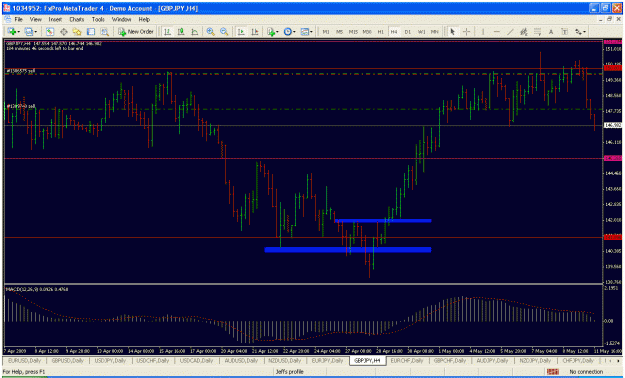Select the crosshair tool
625x378 pixels.
click(x=466, y=32)
